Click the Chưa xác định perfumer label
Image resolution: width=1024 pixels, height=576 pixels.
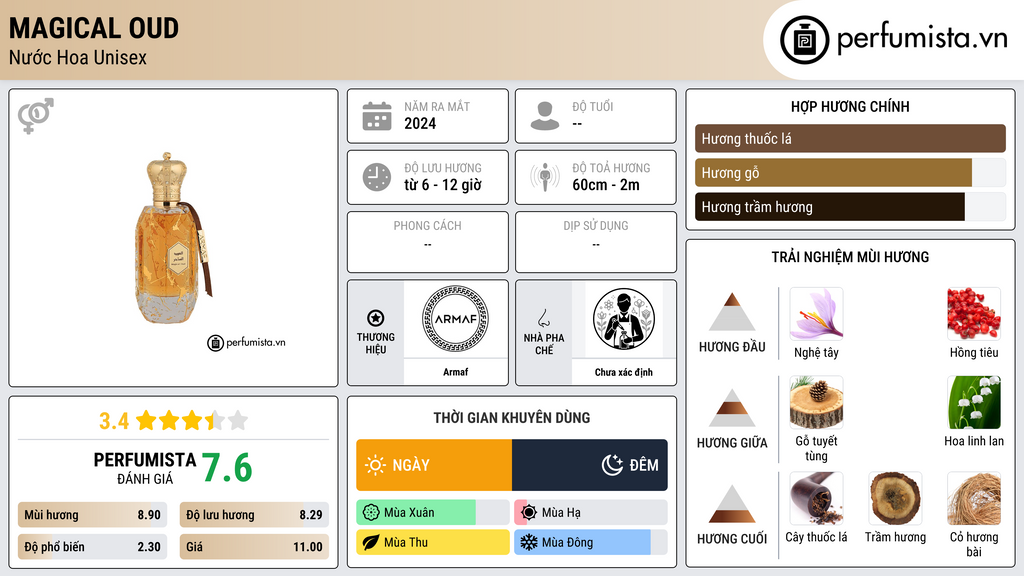point(624,372)
